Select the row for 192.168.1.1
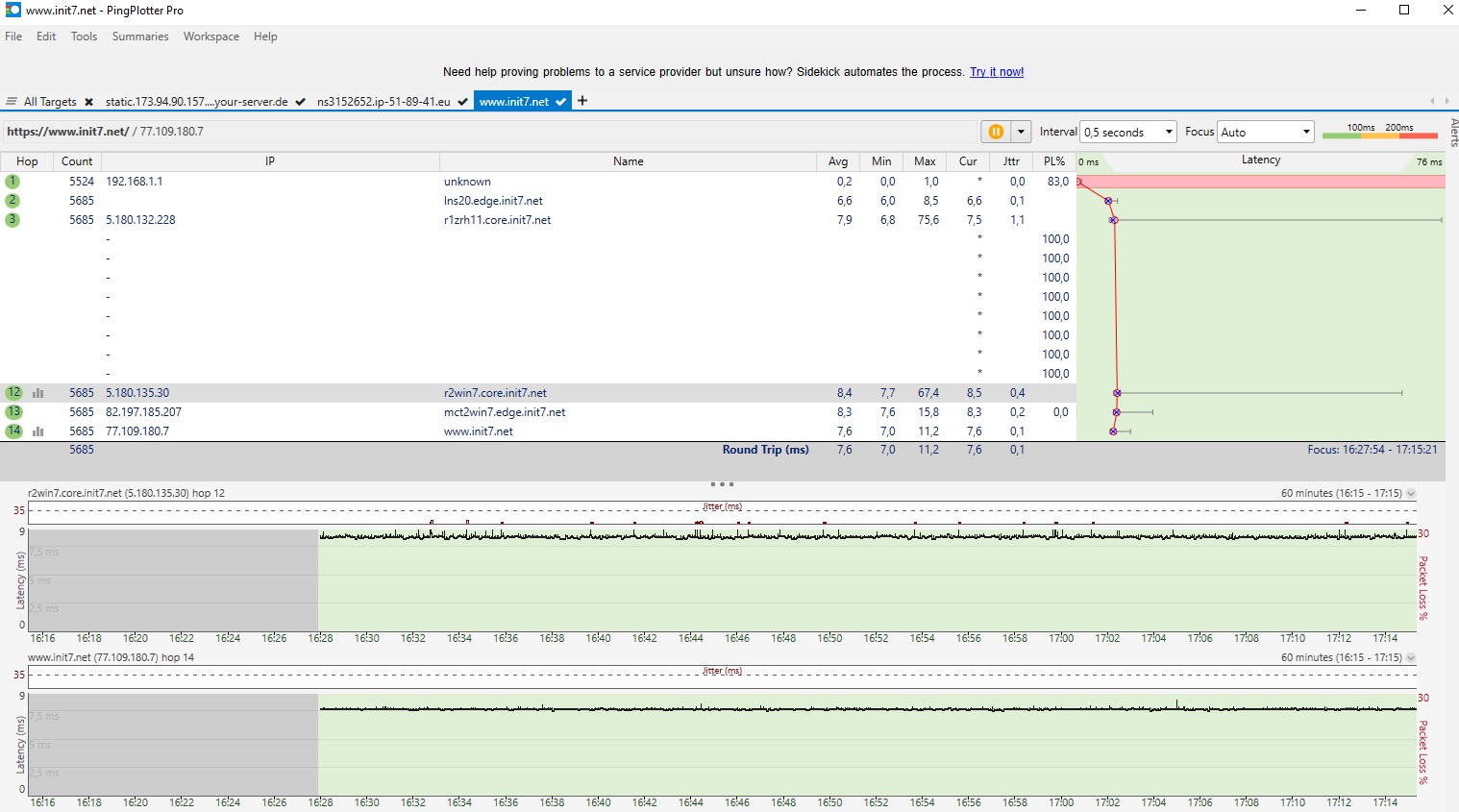1459x812 pixels. click(538, 182)
